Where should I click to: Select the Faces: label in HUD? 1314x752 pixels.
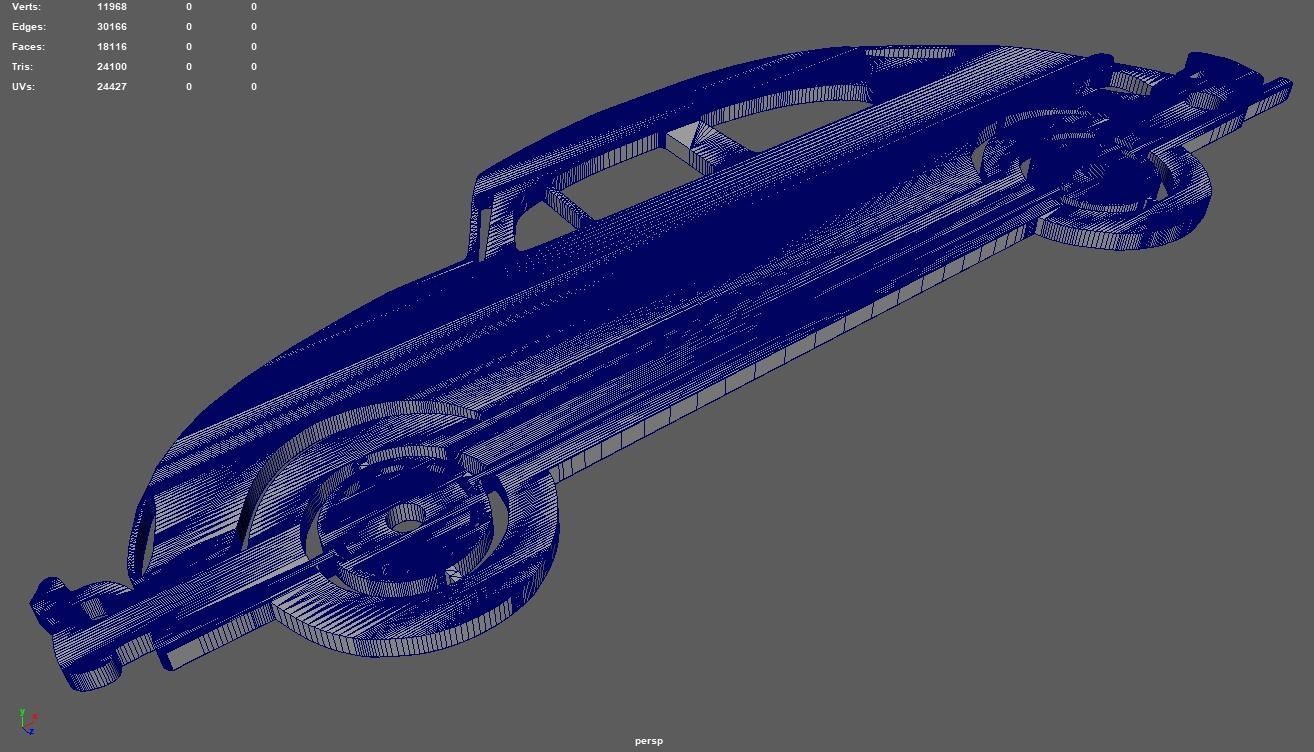[28, 46]
